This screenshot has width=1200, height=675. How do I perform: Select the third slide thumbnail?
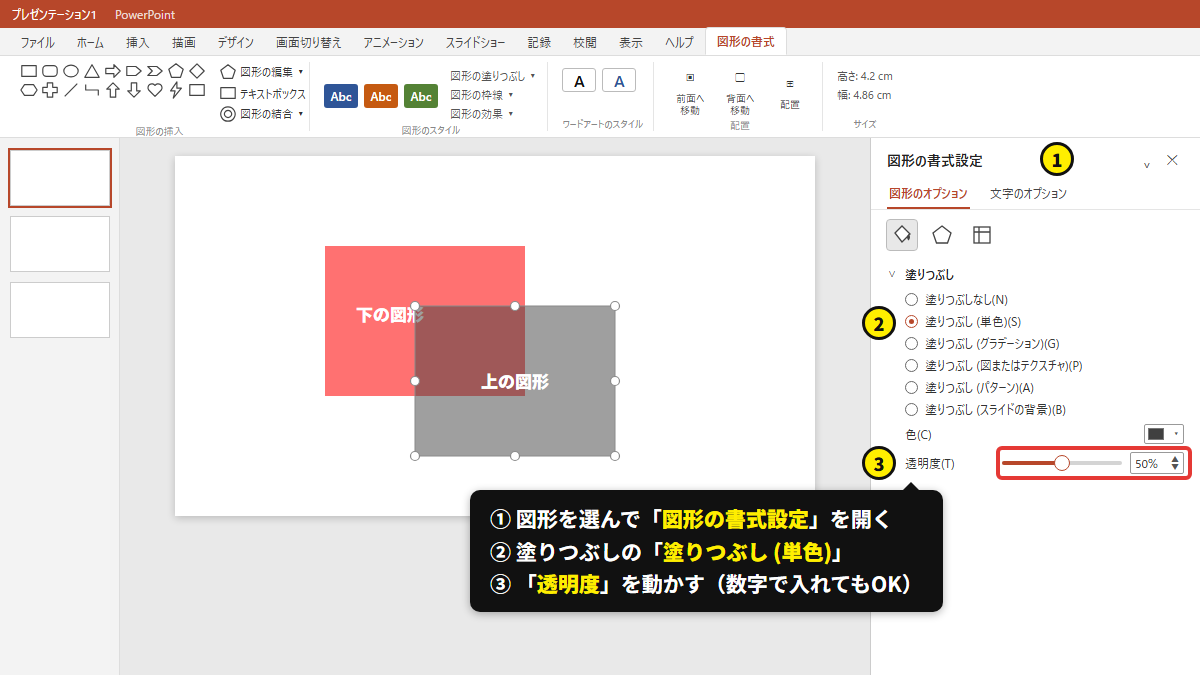60,310
